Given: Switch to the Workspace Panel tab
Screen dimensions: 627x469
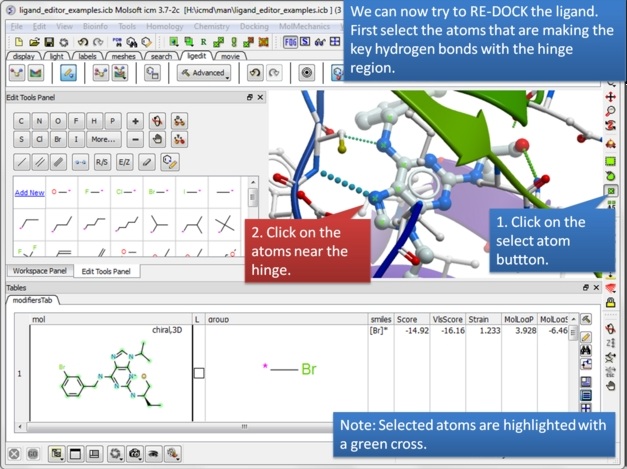Looking at the screenshot, I should tap(37, 271).
